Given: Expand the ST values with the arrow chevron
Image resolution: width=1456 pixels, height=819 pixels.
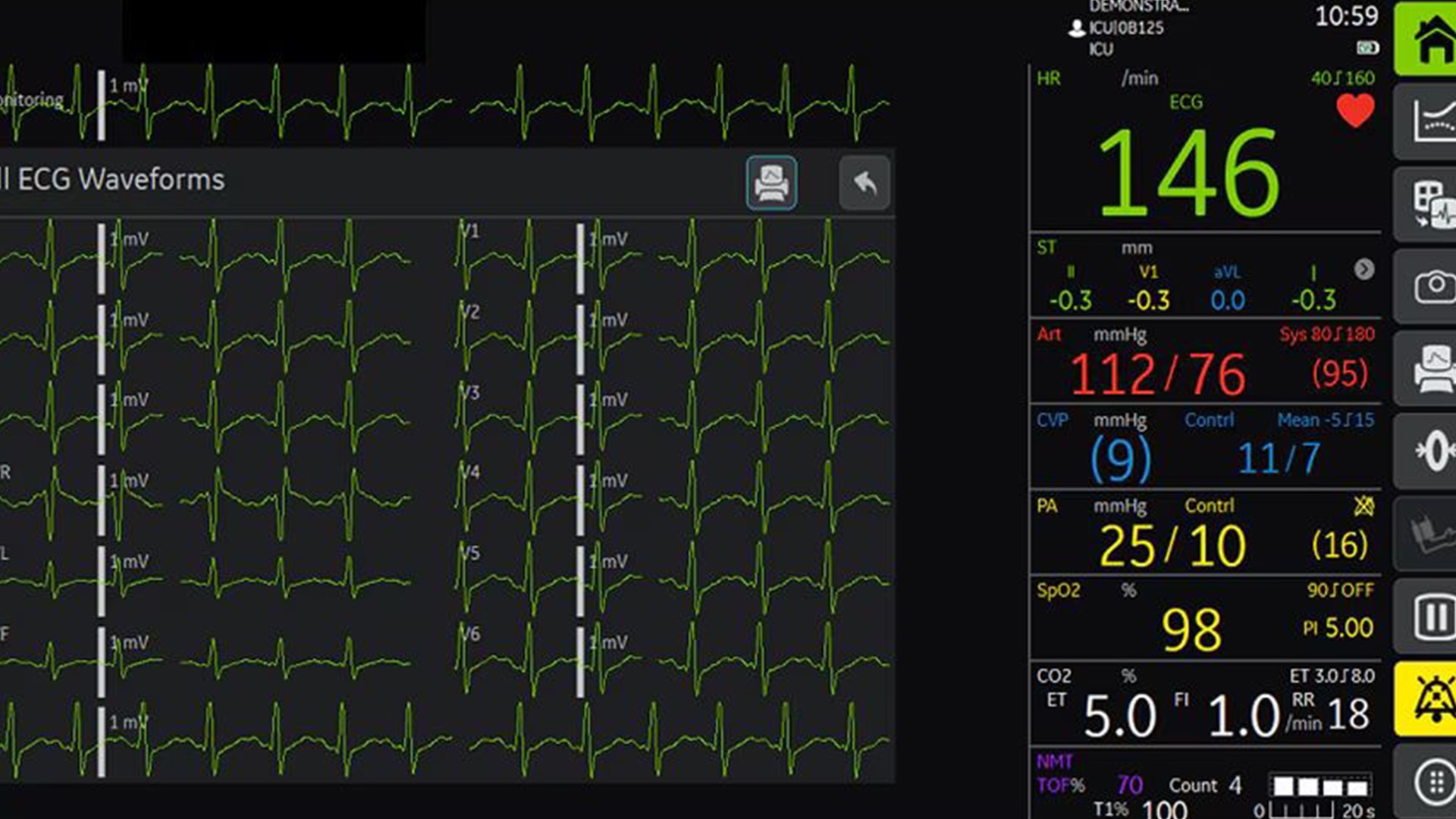Looking at the screenshot, I should [1363, 269].
